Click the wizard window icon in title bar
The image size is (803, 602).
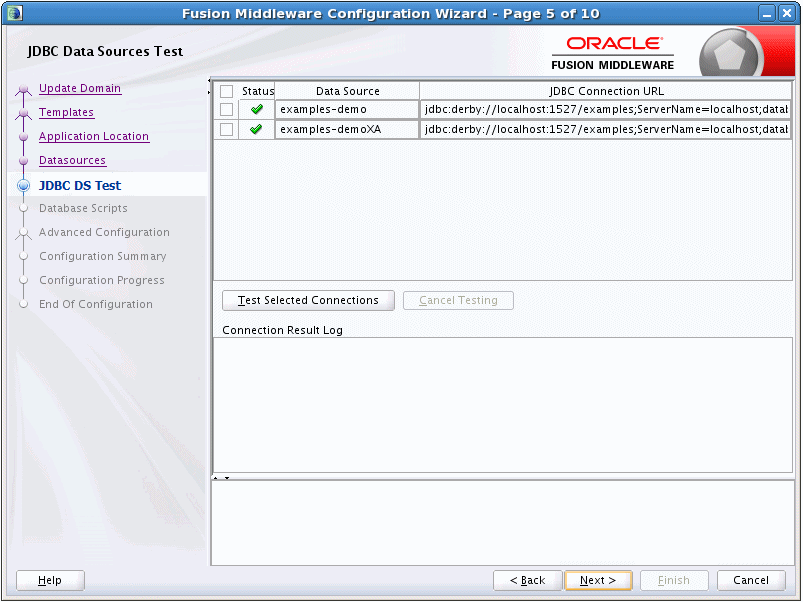(x=15, y=13)
